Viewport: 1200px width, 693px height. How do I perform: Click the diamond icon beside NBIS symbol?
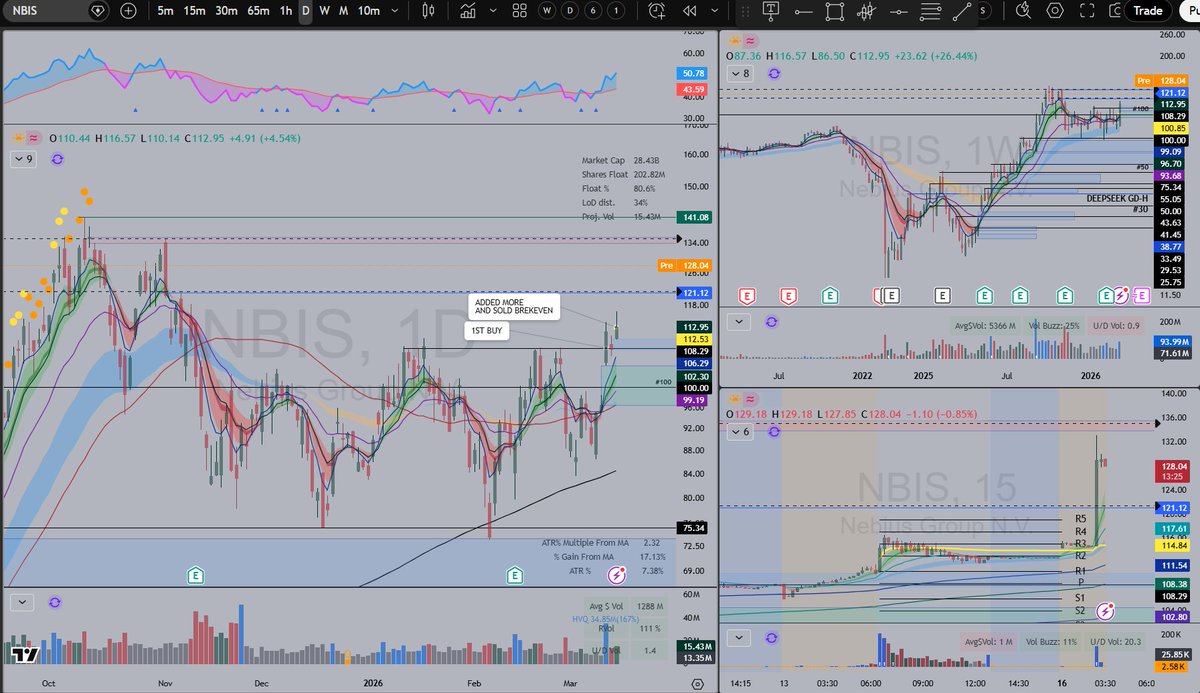point(97,11)
